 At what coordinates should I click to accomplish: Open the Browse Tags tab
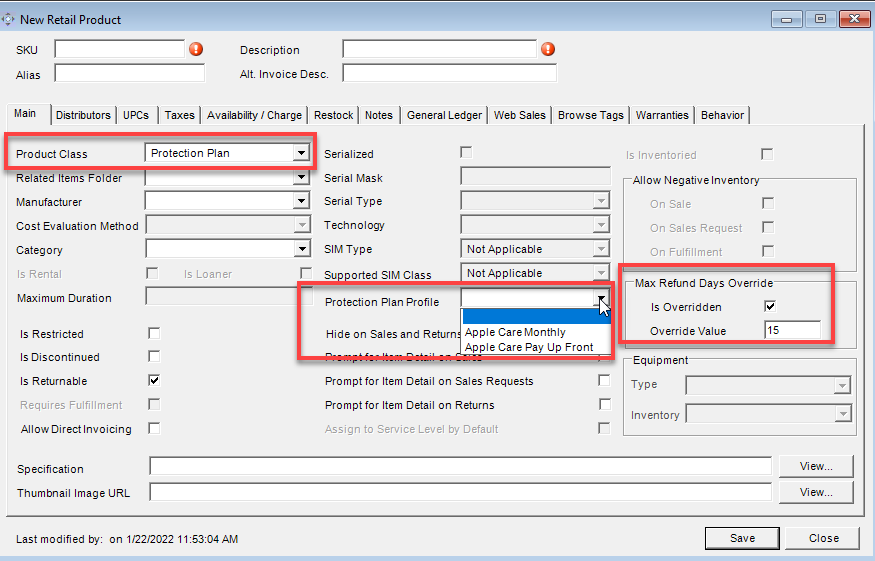pos(591,115)
